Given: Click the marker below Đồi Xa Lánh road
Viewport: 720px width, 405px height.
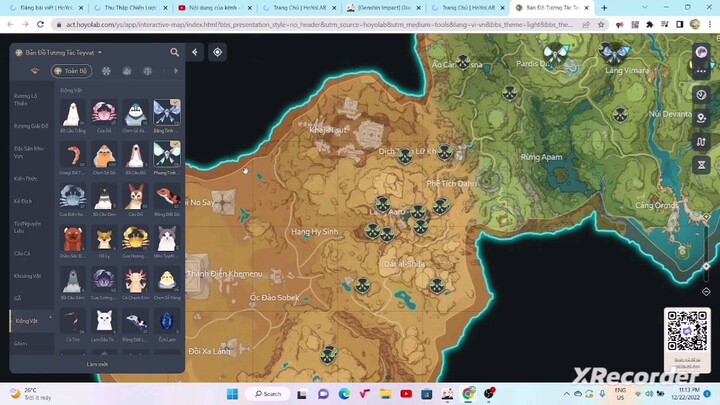Looking at the screenshot, I should pos(329,355).
